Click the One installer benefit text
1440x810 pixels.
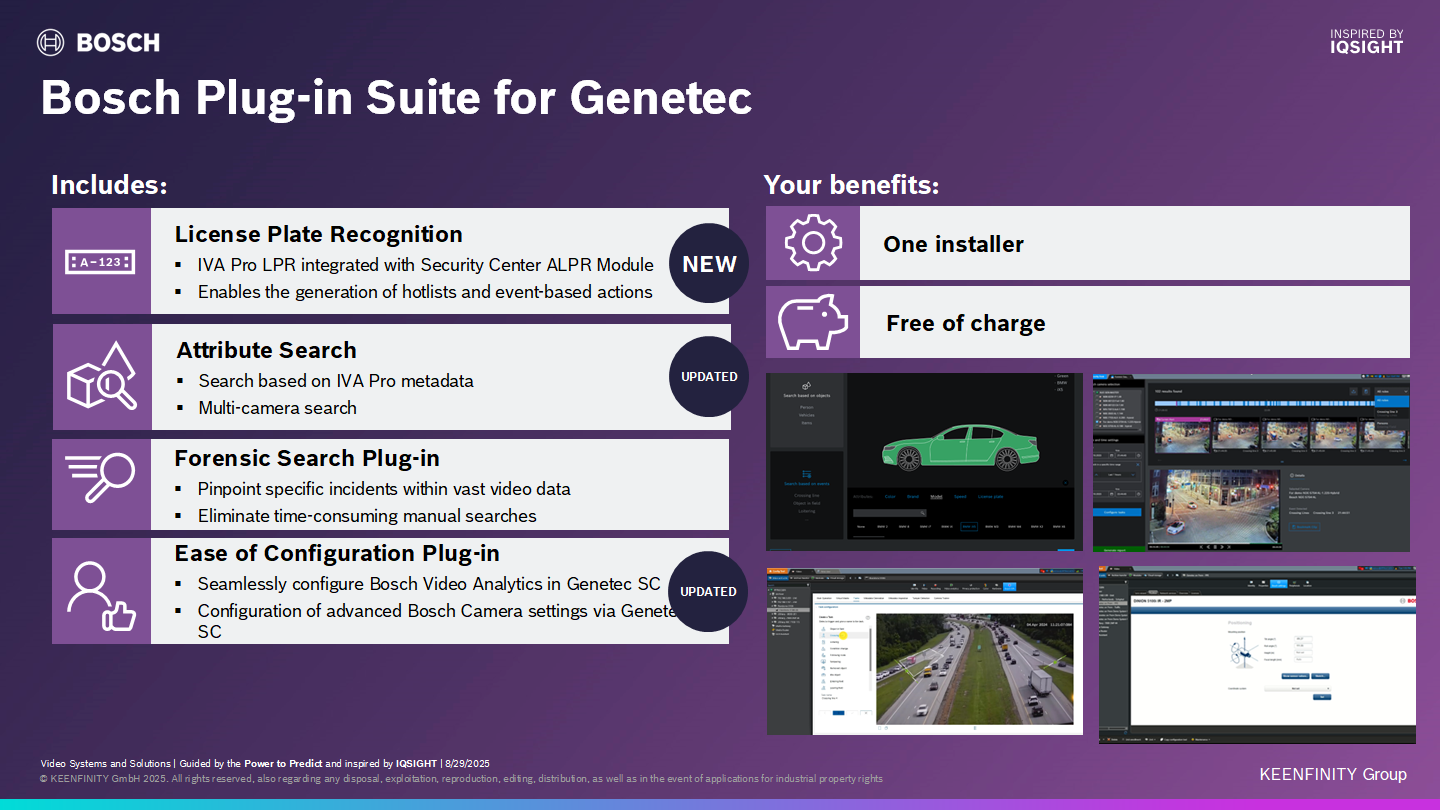pyautogui.click(x=953, y=244)
